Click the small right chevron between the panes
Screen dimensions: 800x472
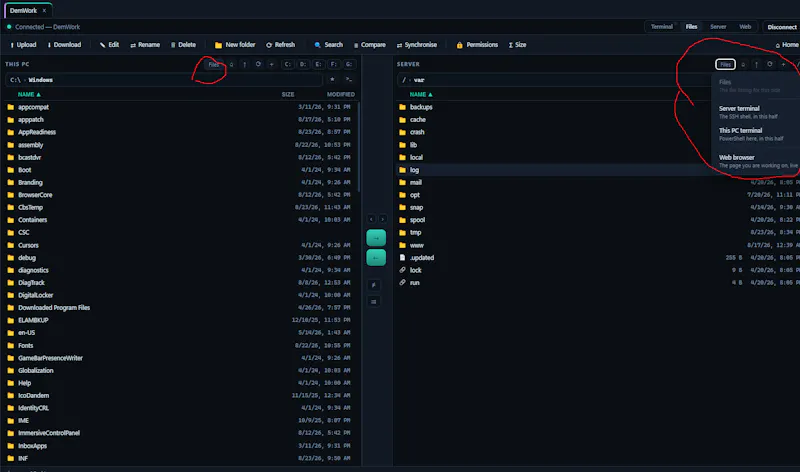coord(382,219)
